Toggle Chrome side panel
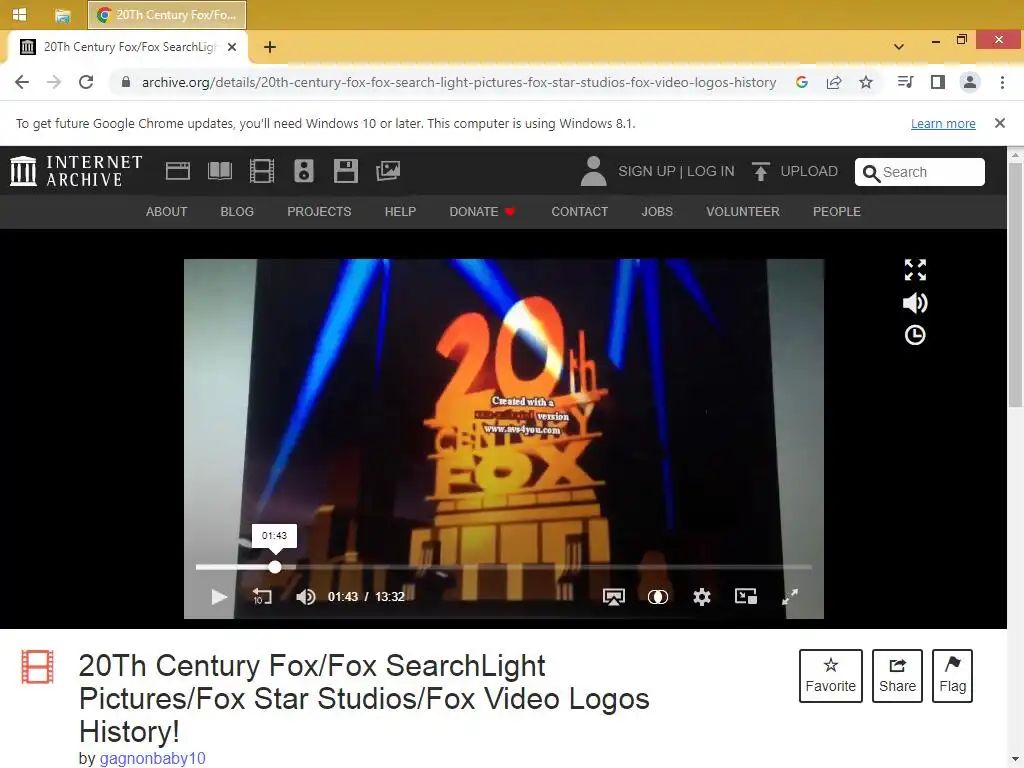The width and height of the screenshot is (1024, 768). tap(938, 82)
